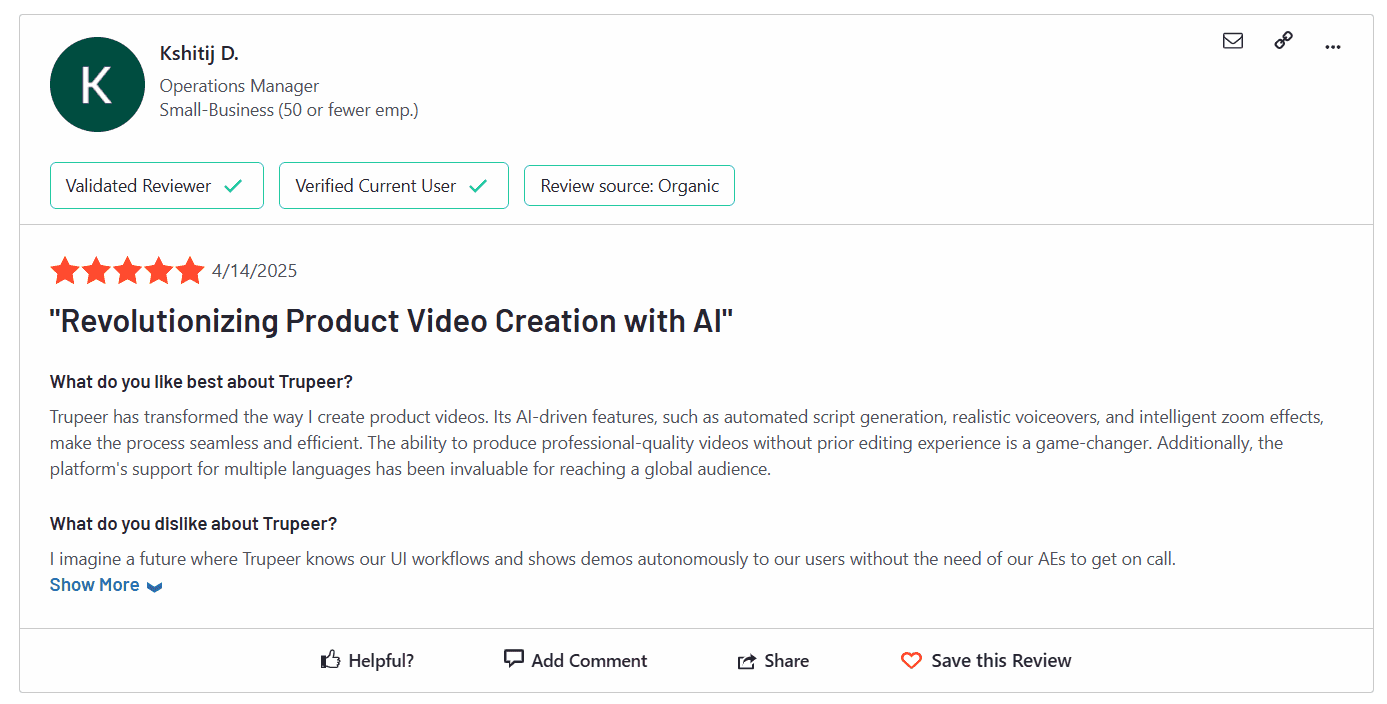Toggle Save this Review heart
The image size is (1387, 704).
tap(985, 660)
